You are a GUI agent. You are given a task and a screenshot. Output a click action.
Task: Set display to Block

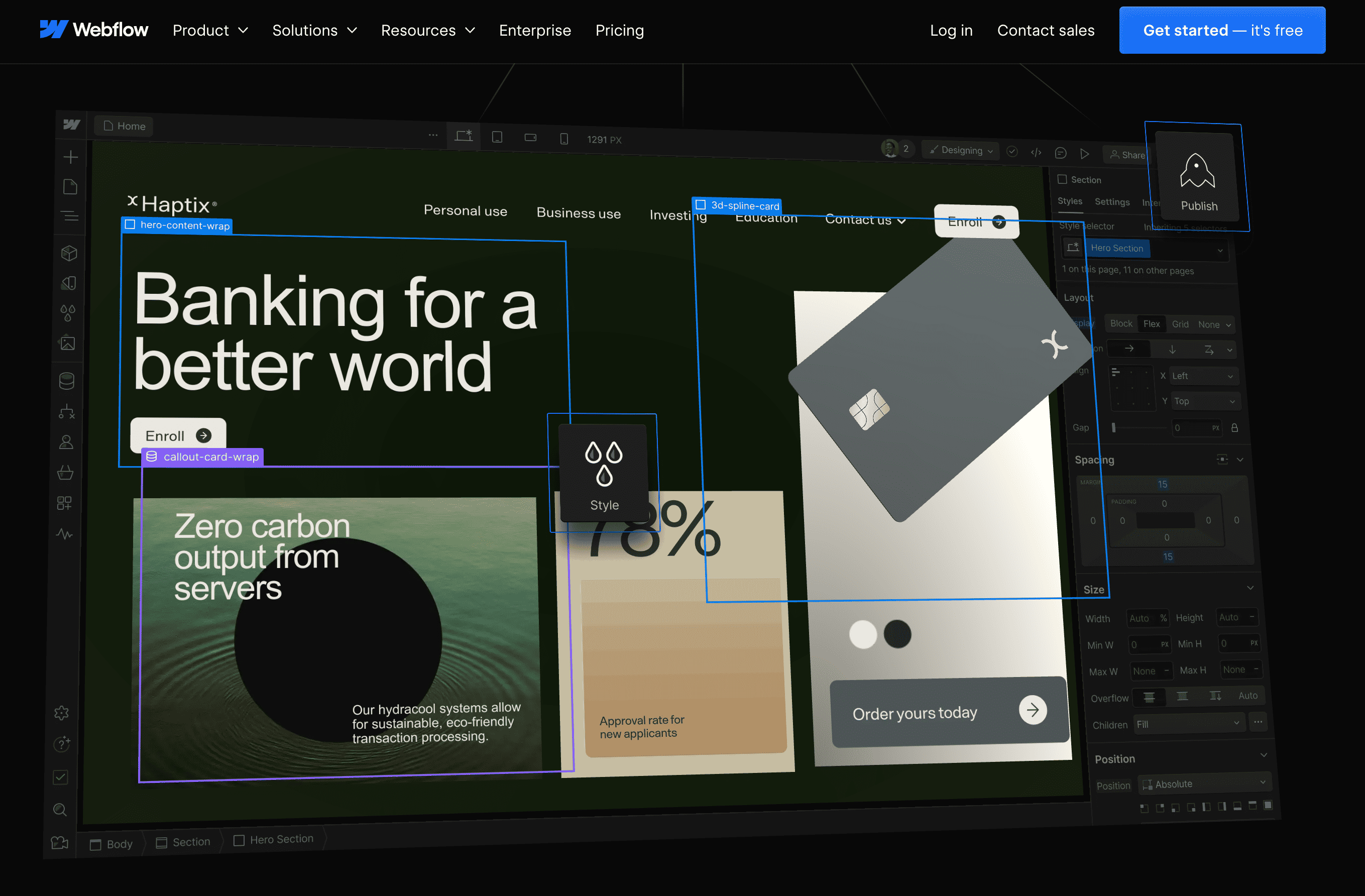pos(1121,323)
